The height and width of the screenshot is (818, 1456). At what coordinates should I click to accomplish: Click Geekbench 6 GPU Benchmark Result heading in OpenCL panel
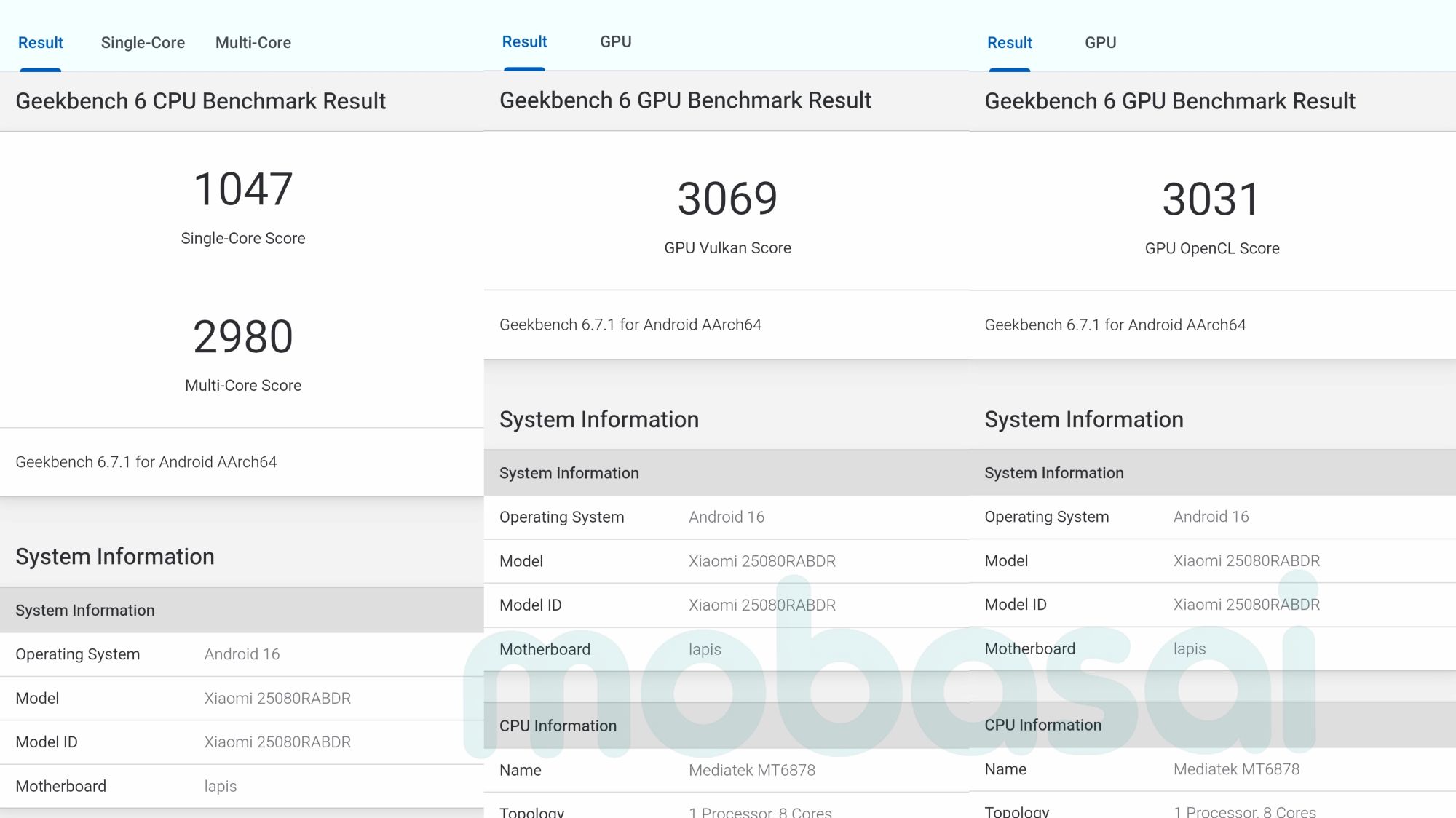(x=1171, y=101)
